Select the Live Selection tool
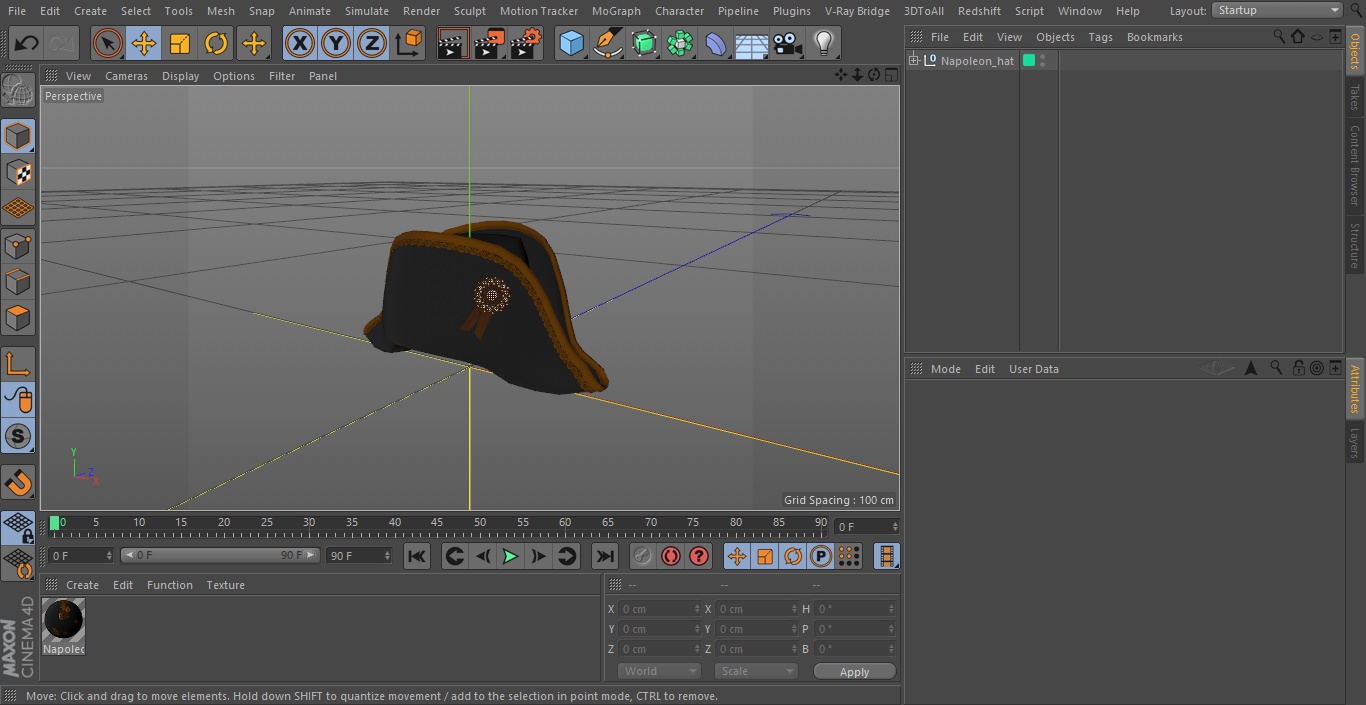Screen dimensions: 1366x705 (x=108, y=44)
